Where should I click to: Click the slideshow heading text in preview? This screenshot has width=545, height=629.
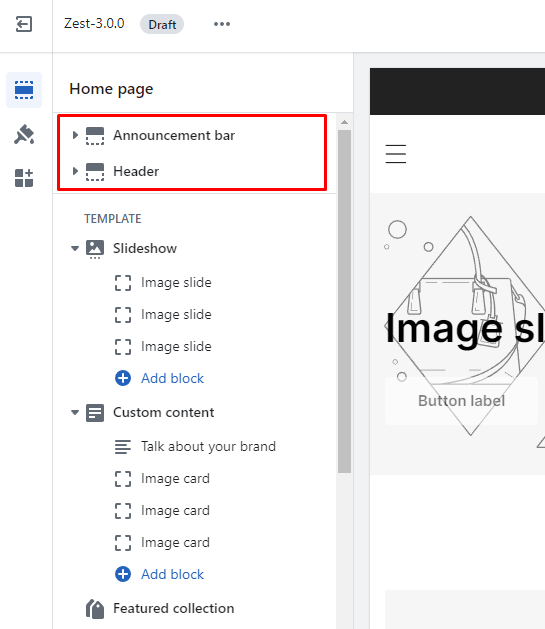pyautogui.click(x=465, y=329)
